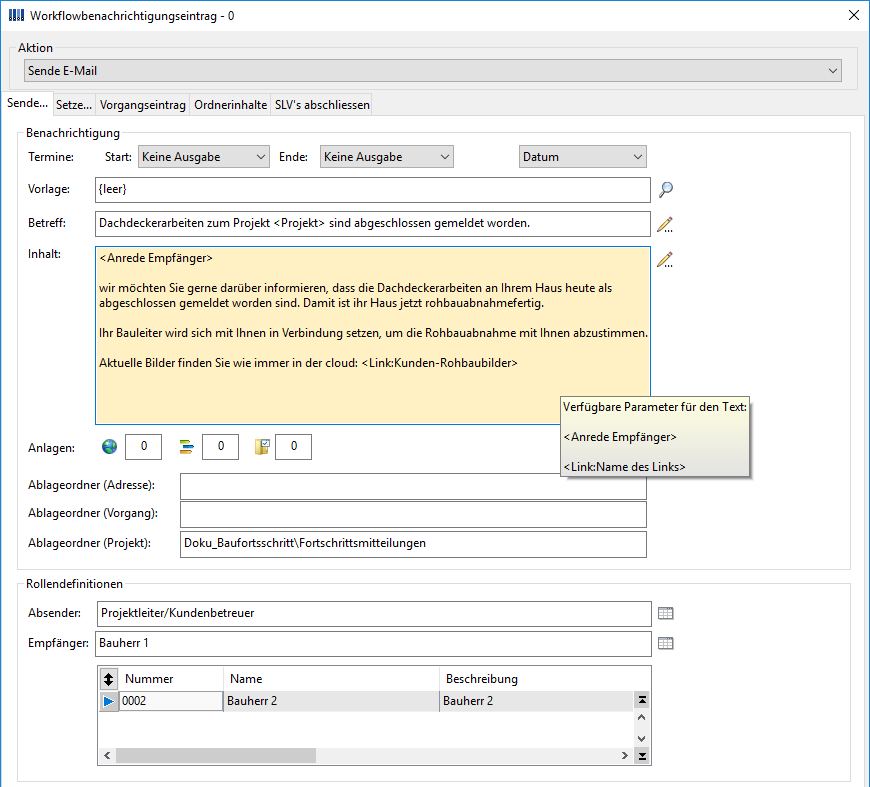Click the horizontal scrollbar thumb in grid
The width and height of the screenshot is (870, 787).
pyautogui.click(x=216, y=756)
